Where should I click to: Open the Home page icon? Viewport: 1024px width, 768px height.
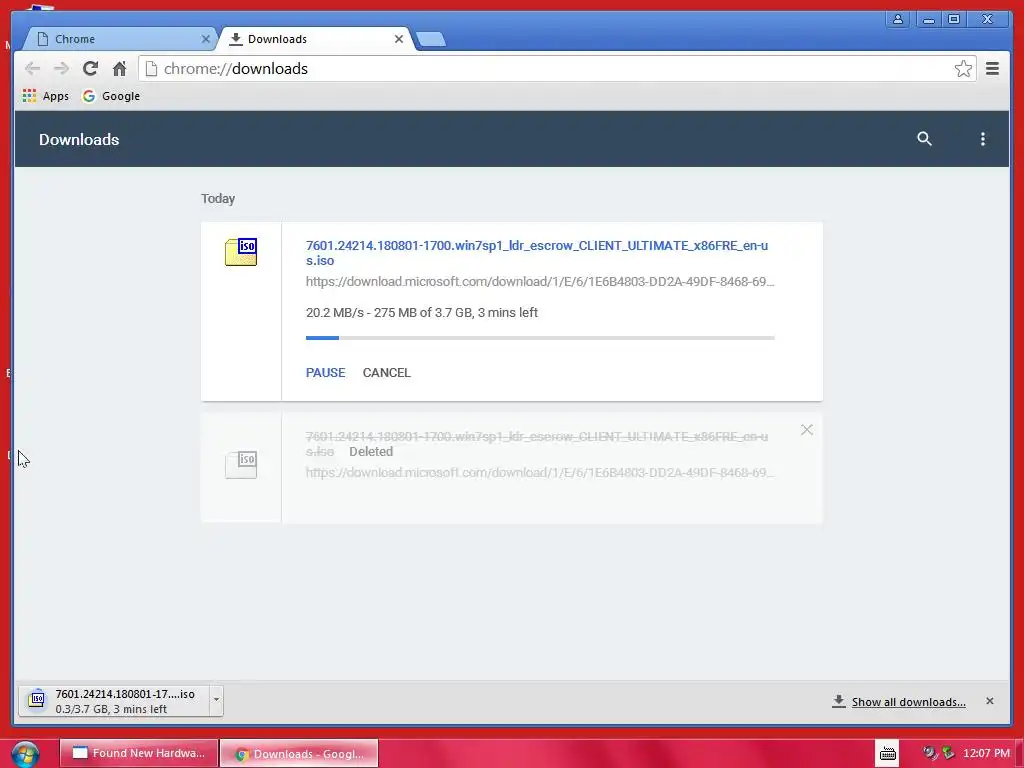click(x=120, y=69)
